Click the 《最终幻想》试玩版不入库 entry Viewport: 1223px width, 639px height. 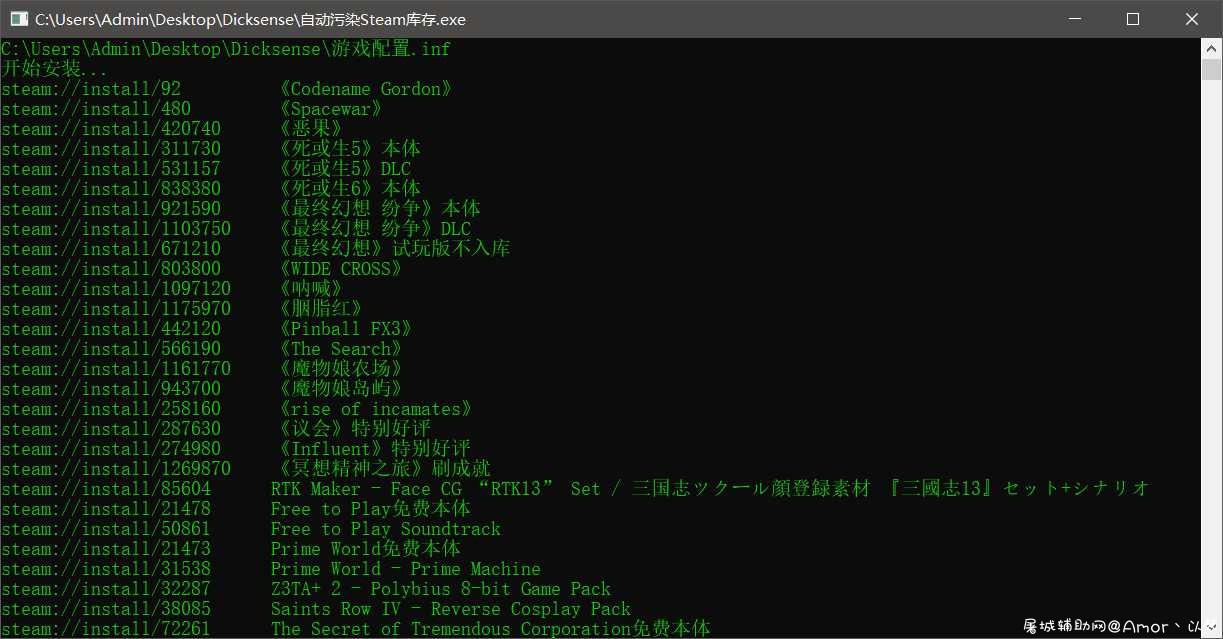pyautogui.click(x=396, y=249)
